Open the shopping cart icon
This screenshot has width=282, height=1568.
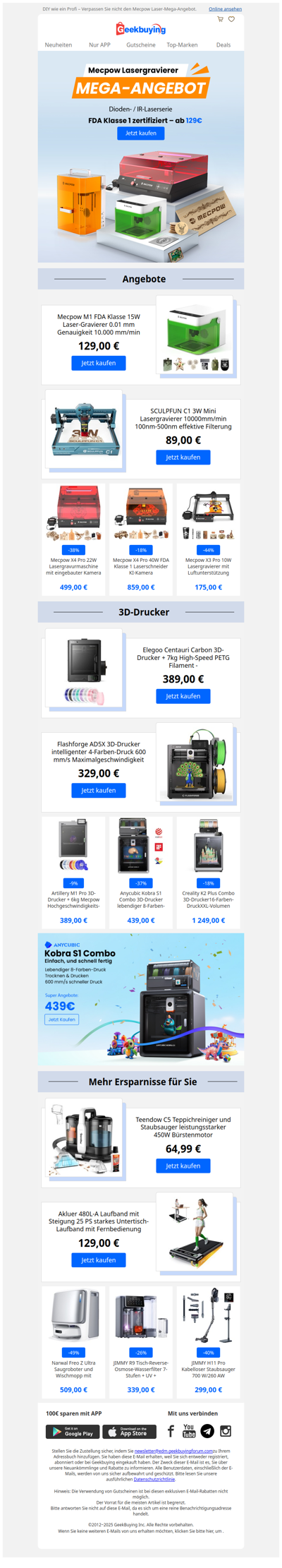point(220,19)
